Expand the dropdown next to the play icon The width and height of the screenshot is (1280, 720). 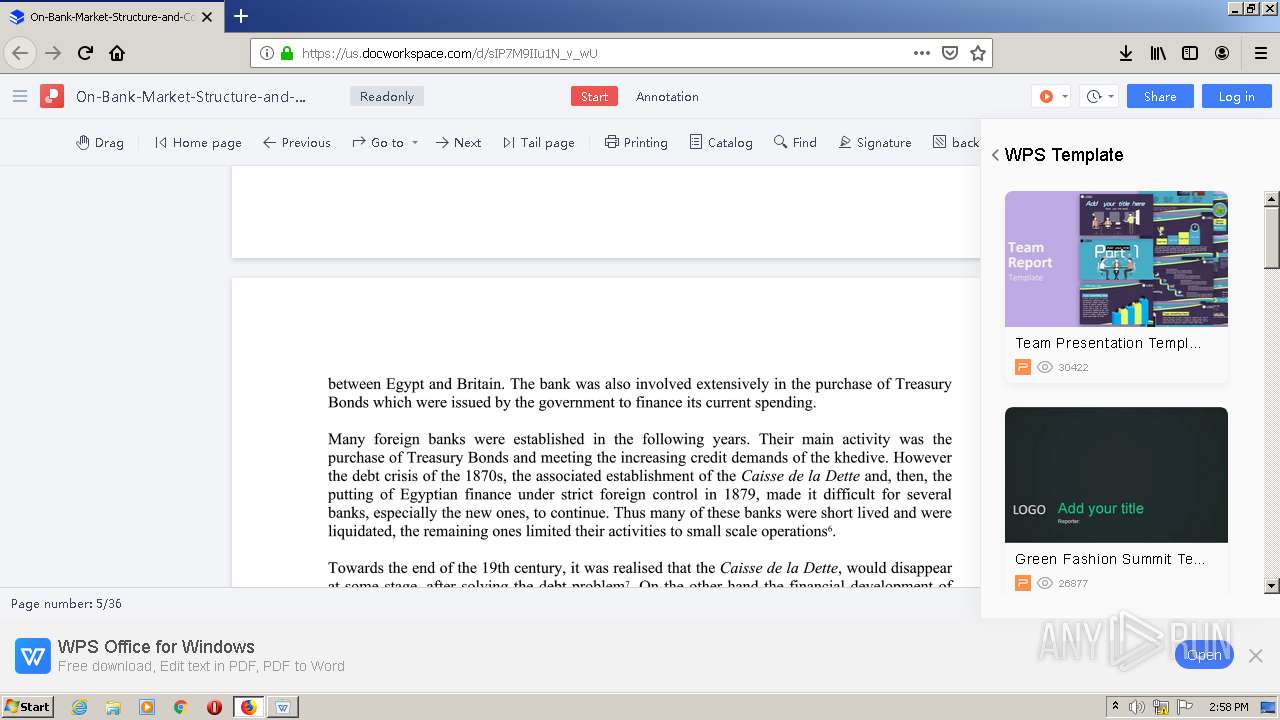(x=1065, y=97)
